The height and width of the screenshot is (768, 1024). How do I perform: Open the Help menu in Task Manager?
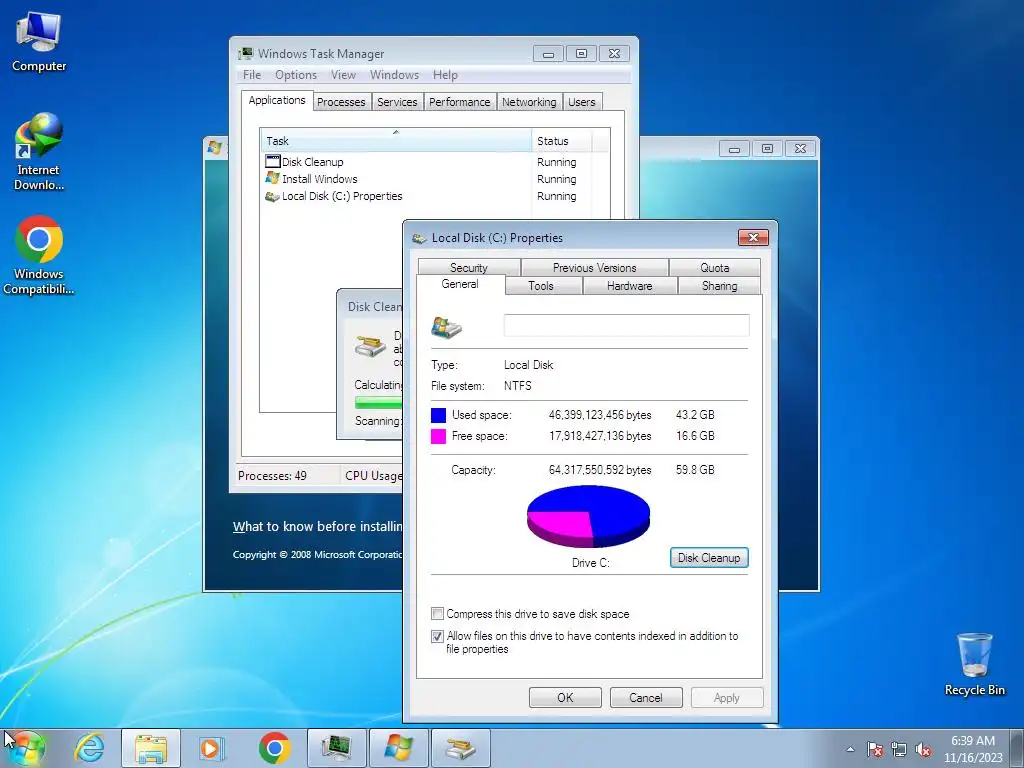[445, 74]
